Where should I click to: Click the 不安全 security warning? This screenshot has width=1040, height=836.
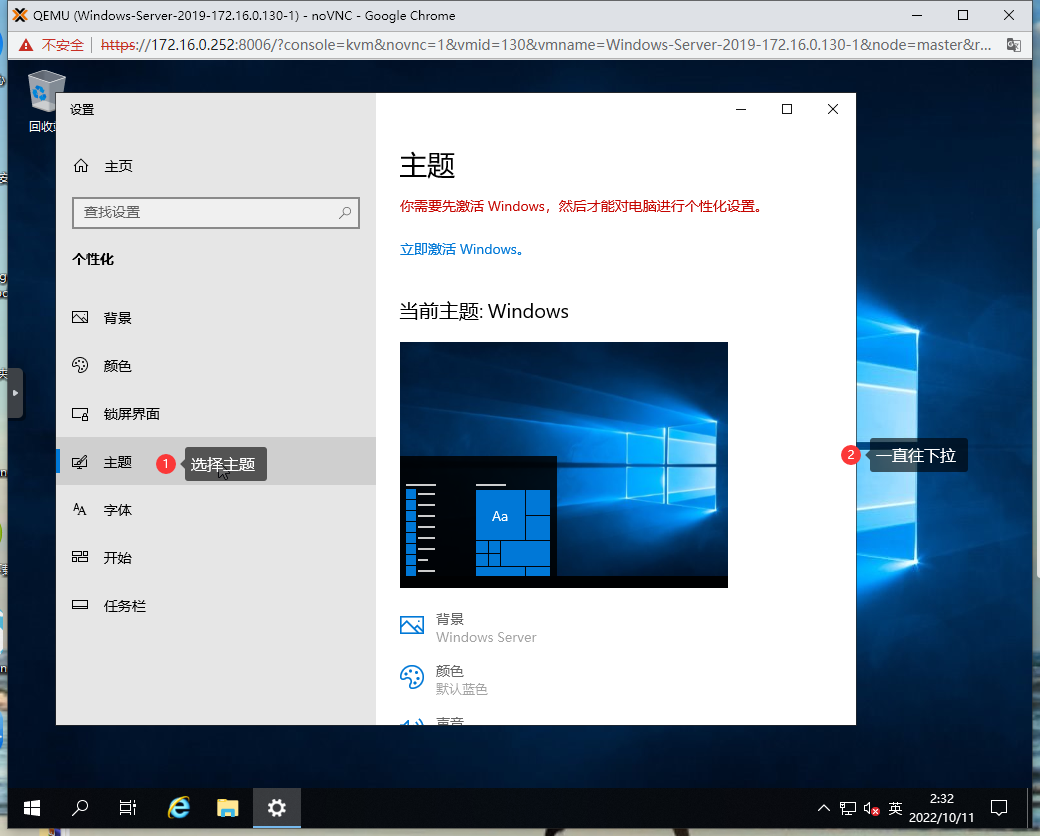coord(52,45)
